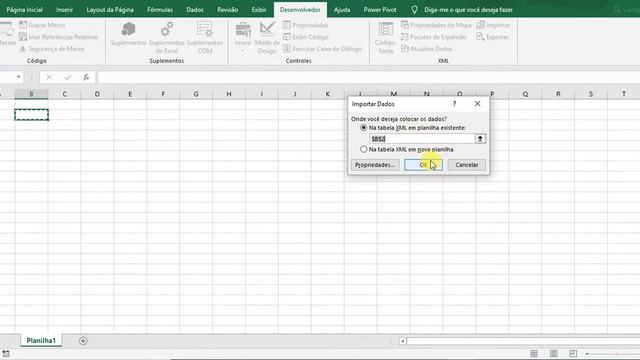Screen dimensions: 640x360
Task: Toggle Usar Referências Relativas
Action: (58, 37)
